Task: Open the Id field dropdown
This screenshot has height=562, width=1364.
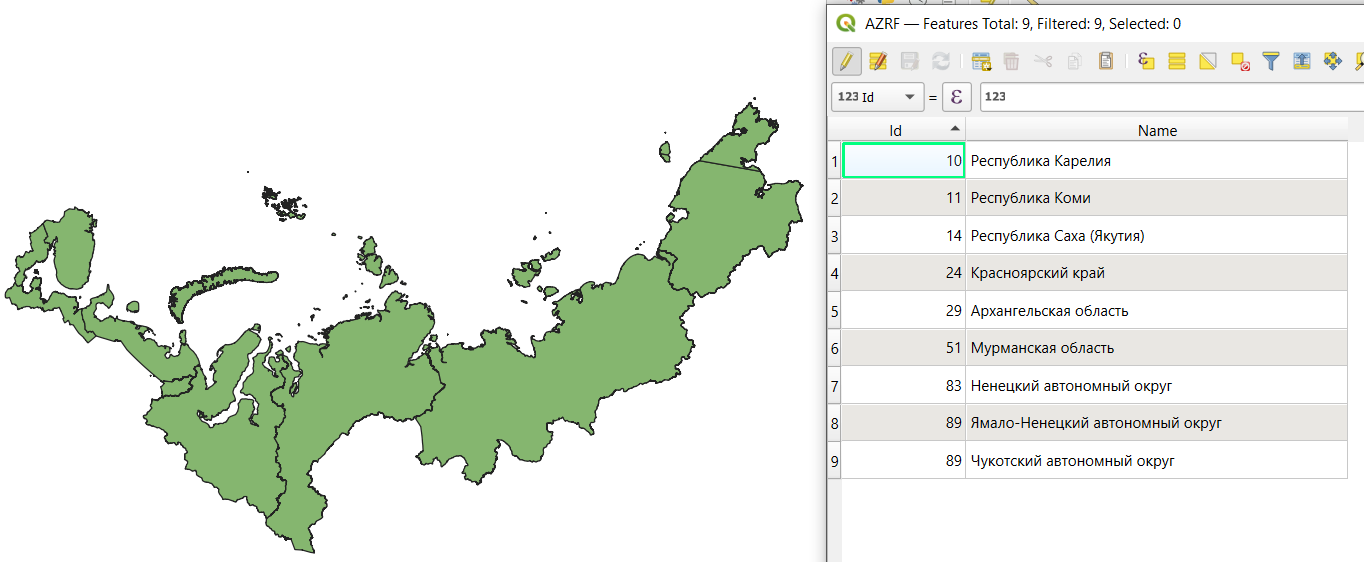Action: coord(878,97)
